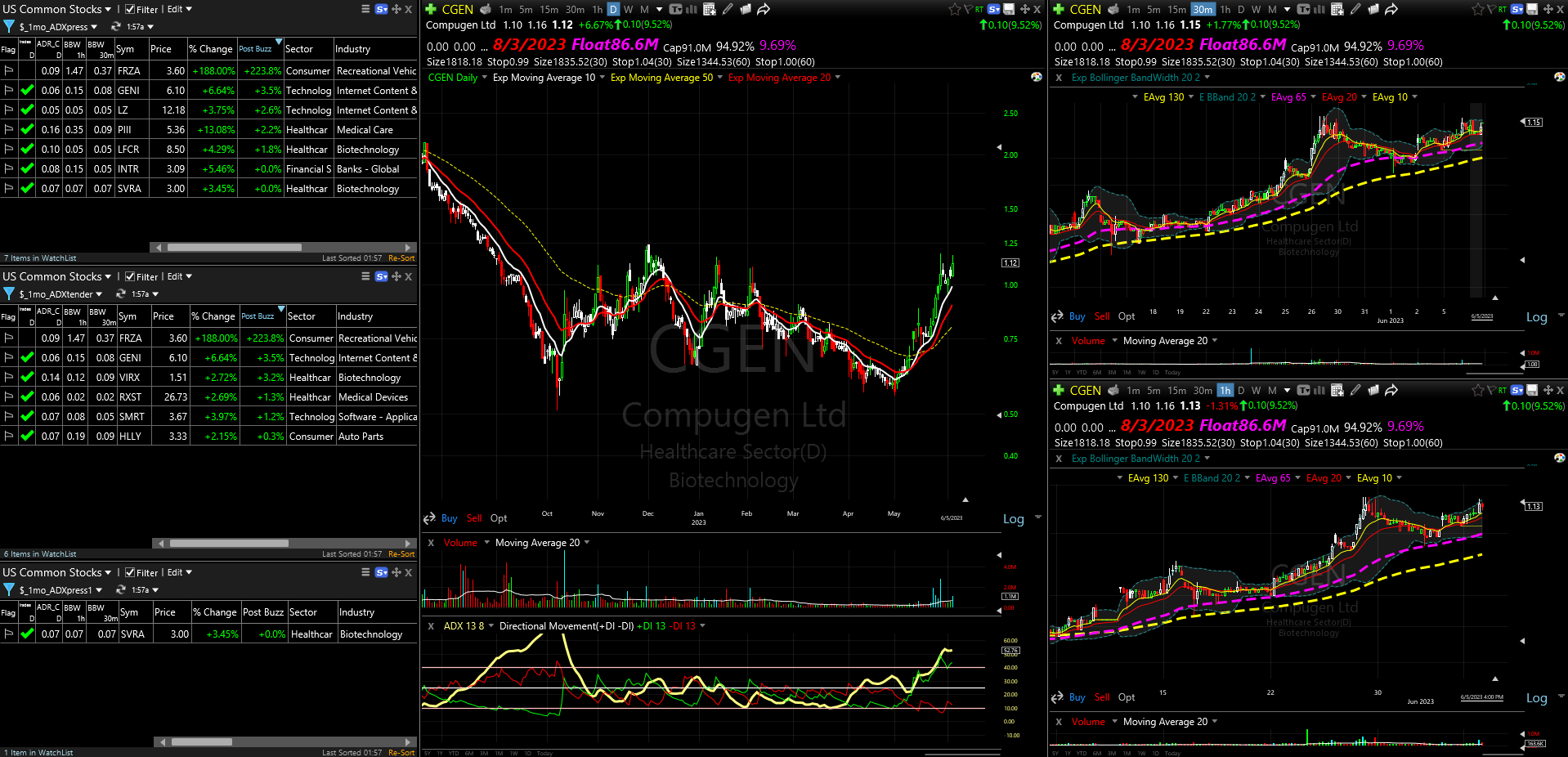The height and width of the screenshot is (757, 1568).
Task: Click the save floppy icon on daily chart
Action: click(x=1009, y=9)
